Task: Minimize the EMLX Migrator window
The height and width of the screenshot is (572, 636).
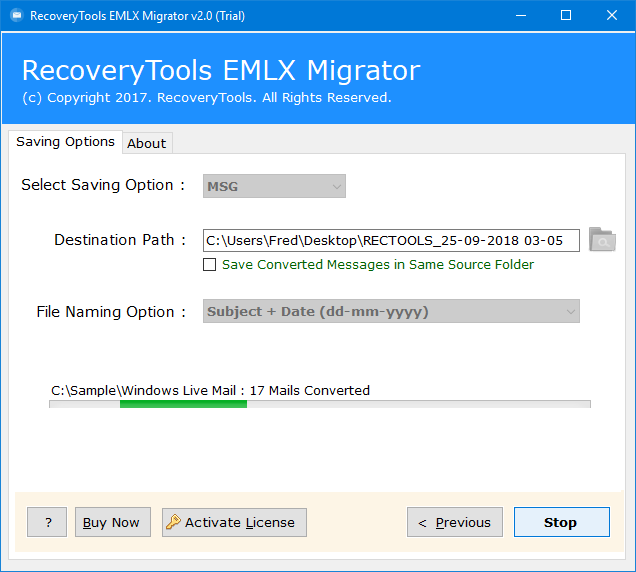Action: (521, 15)
